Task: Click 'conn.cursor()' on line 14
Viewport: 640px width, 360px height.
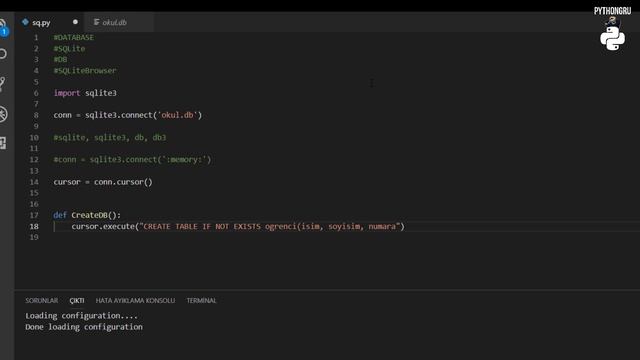Action: [x=123, y=182]
